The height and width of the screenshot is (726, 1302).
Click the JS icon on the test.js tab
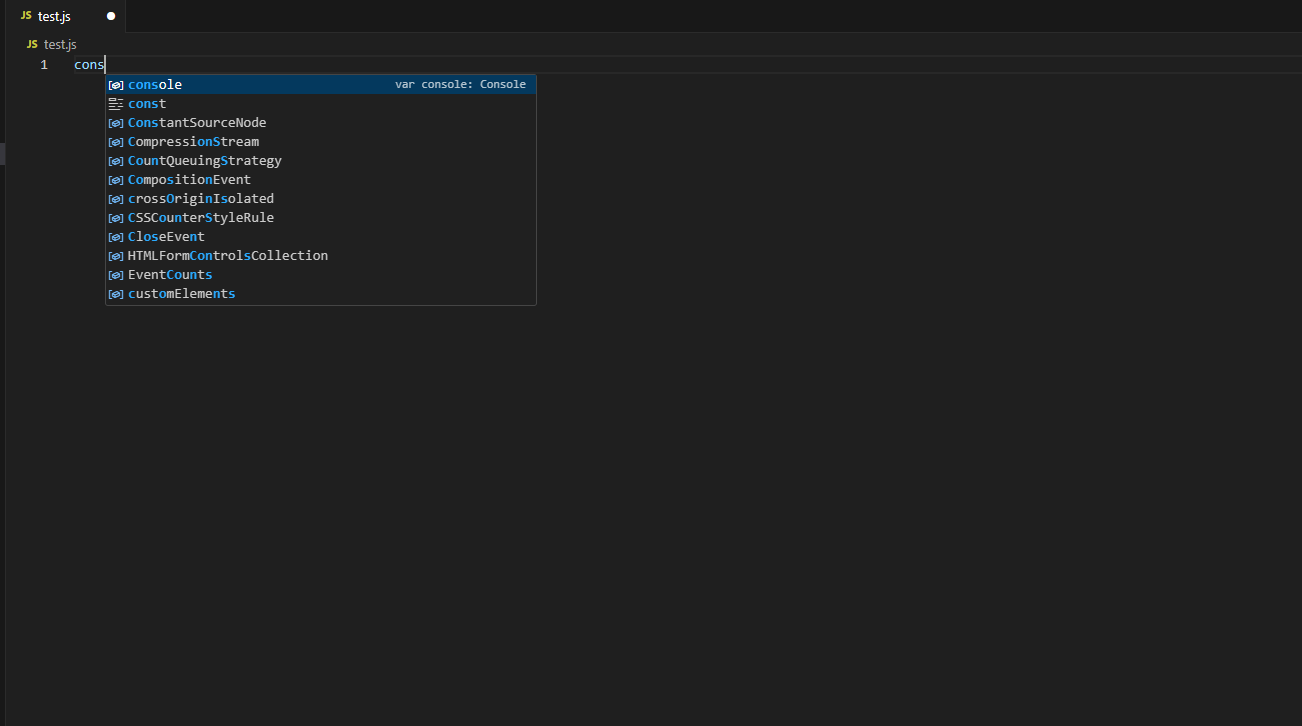click(x=26, y=16)
